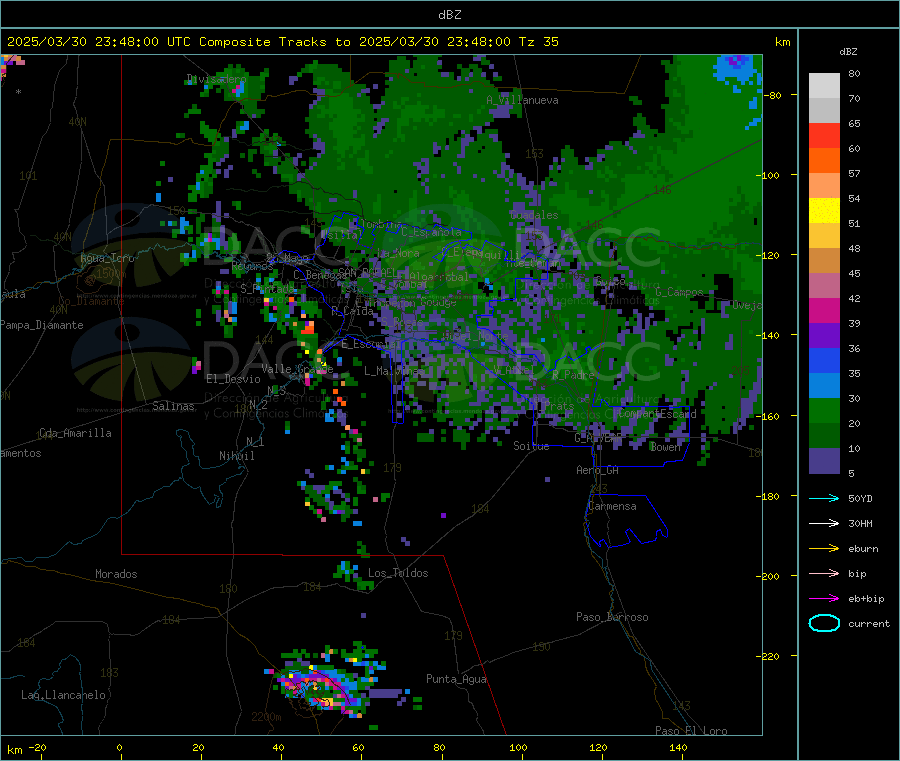The image size is (900, 761).
Task: Choose the light blue 30–35 dBZ swatch
Action: pos(824,386)
